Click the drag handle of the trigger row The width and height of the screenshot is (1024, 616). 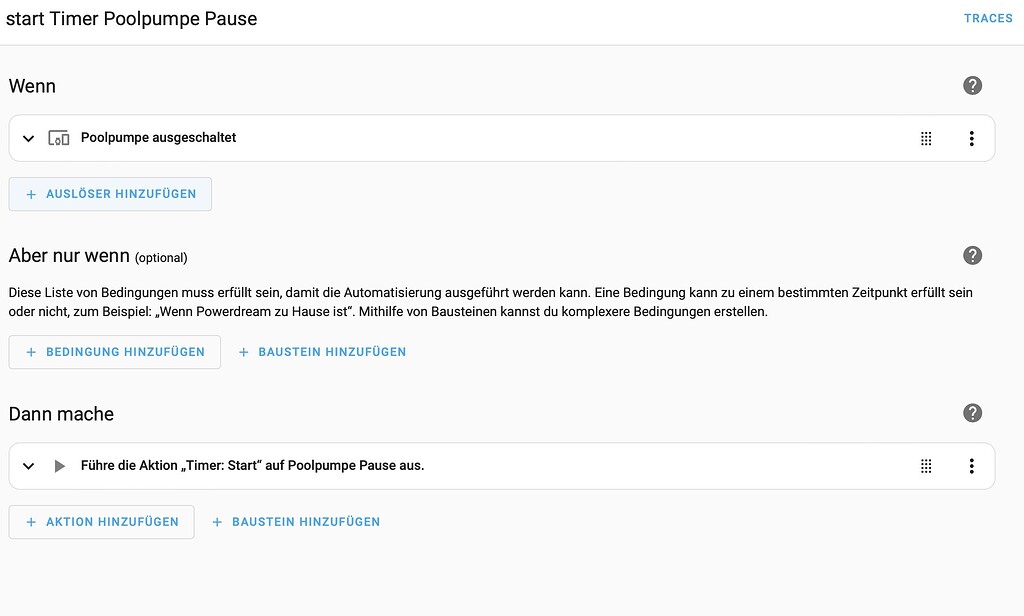pyautogui.click(x=926, y=138)
